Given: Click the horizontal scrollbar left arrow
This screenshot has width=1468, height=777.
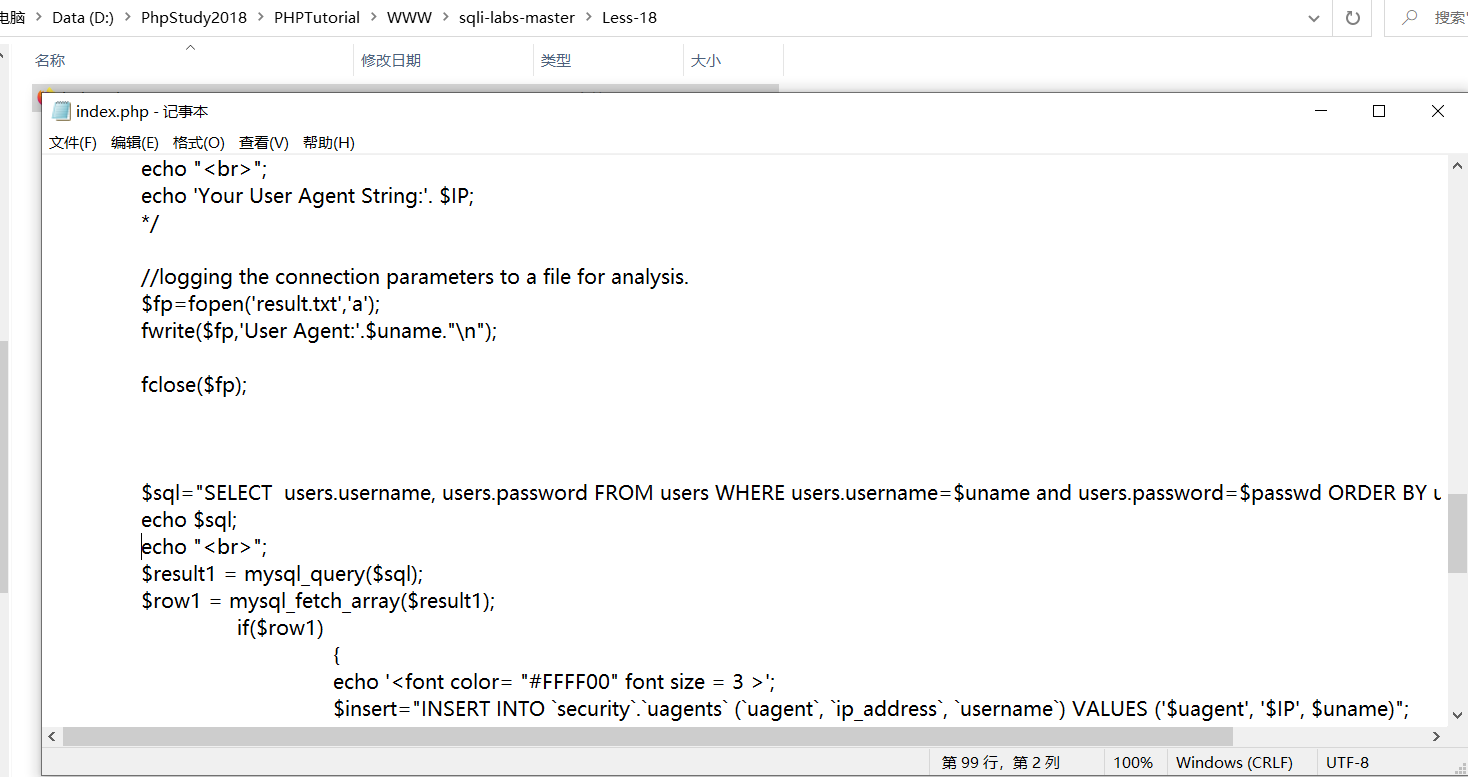Looking at the screenshot, I should (52, 736).
